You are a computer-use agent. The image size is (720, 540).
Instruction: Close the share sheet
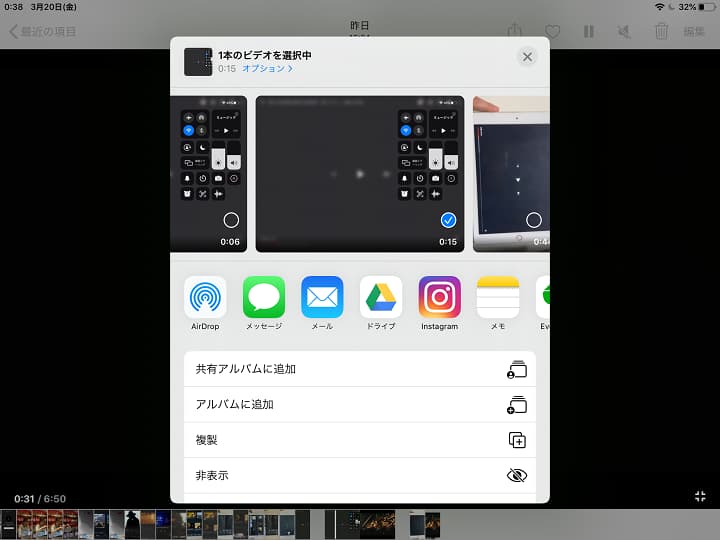click(x=527, y=57)
